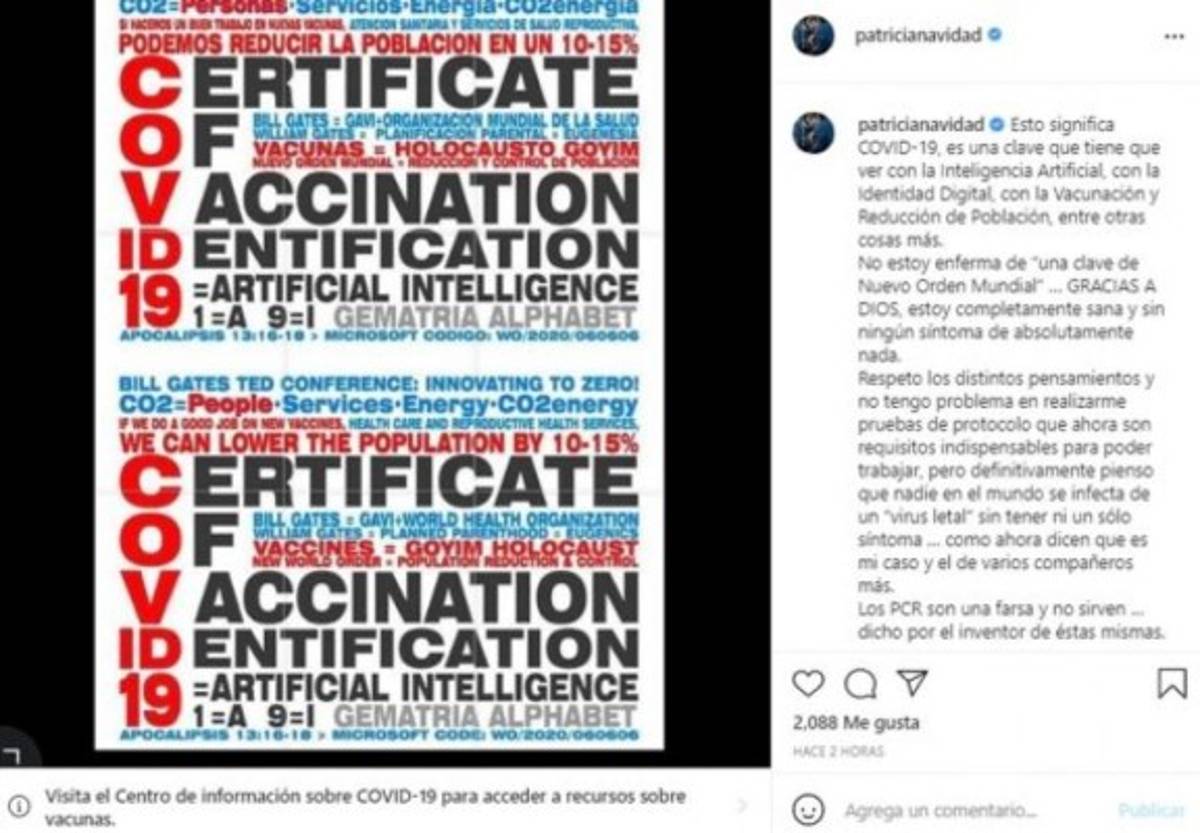Open the emoji picker in the comment box

pyautogui.click(x=808, y=809)
